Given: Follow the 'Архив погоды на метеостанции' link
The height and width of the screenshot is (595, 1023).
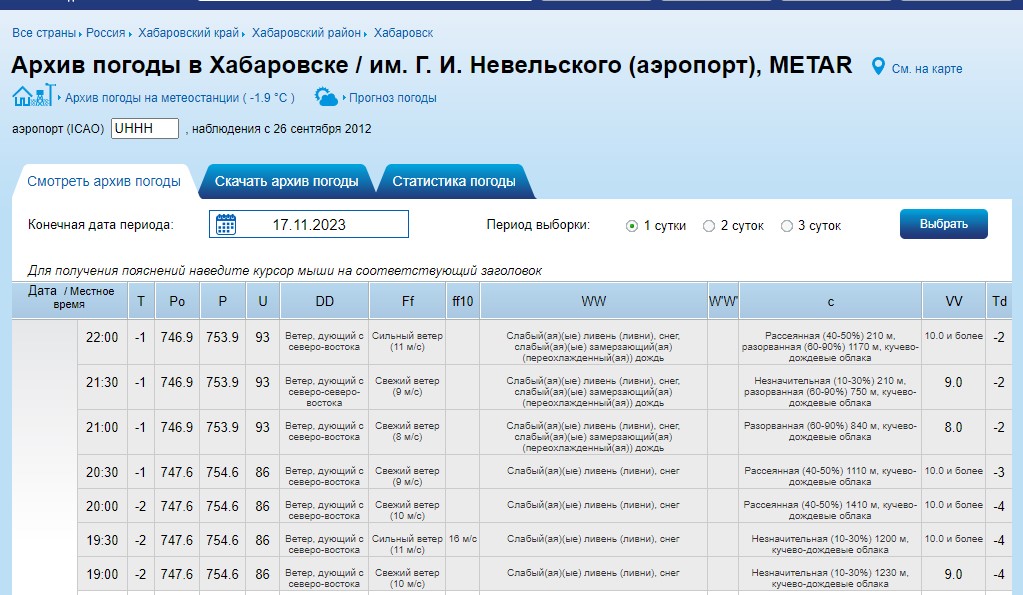Looking at the screenshot, I should [150, 99].
